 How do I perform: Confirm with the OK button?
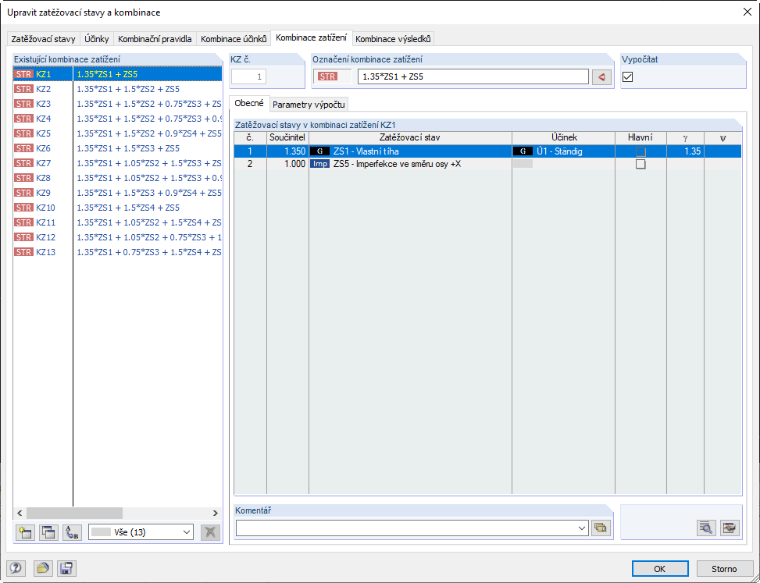pyautogui.click(x=660, y=568)
